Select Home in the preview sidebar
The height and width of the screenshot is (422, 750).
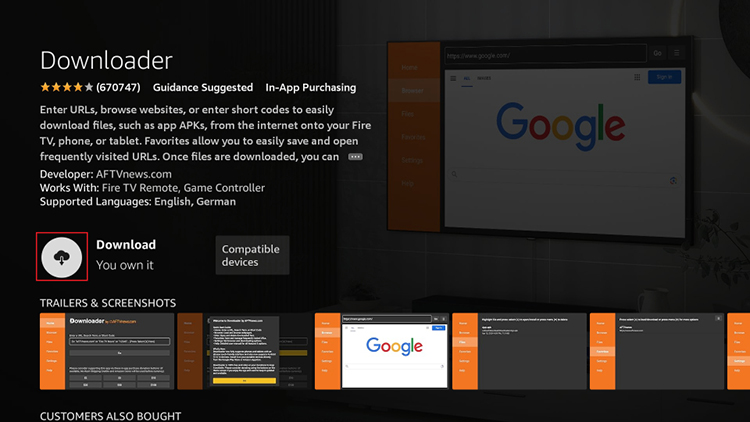pyautogui.click(x=409, y=68)
